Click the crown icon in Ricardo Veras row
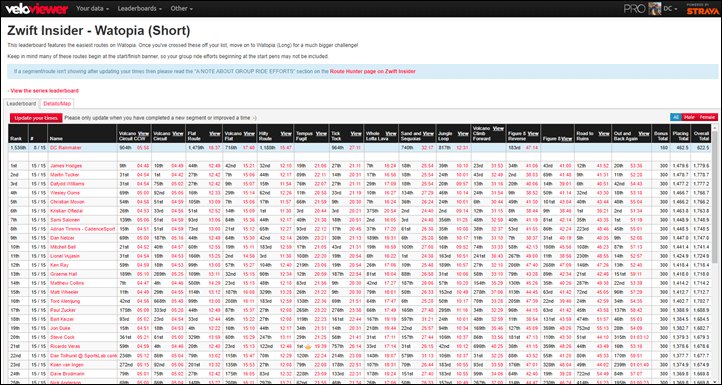 (x=309, y=346)
